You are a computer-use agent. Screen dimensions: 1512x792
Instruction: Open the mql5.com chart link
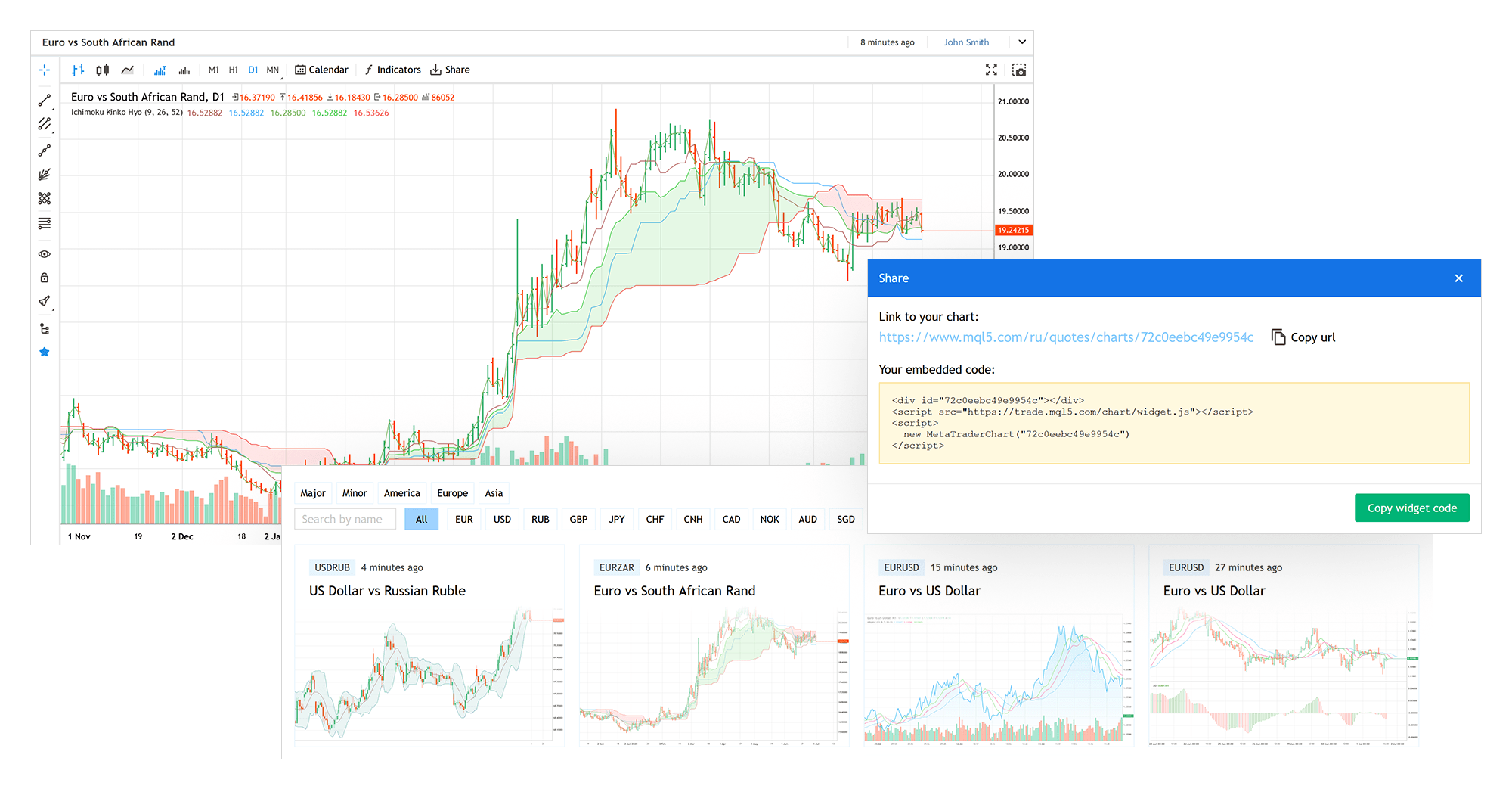1066,337
